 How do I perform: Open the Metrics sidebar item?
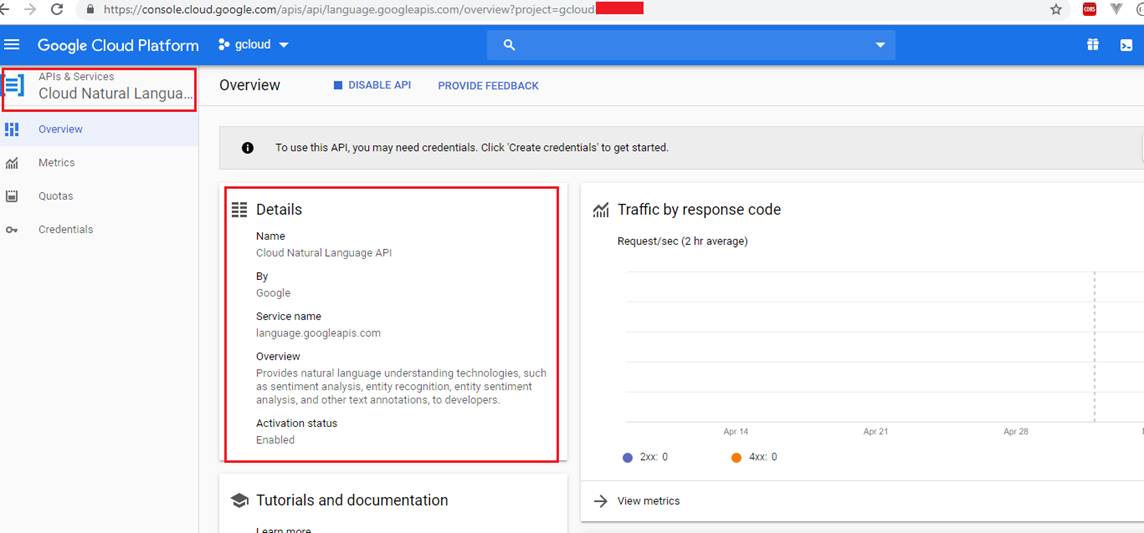click(x=99, y=163)
